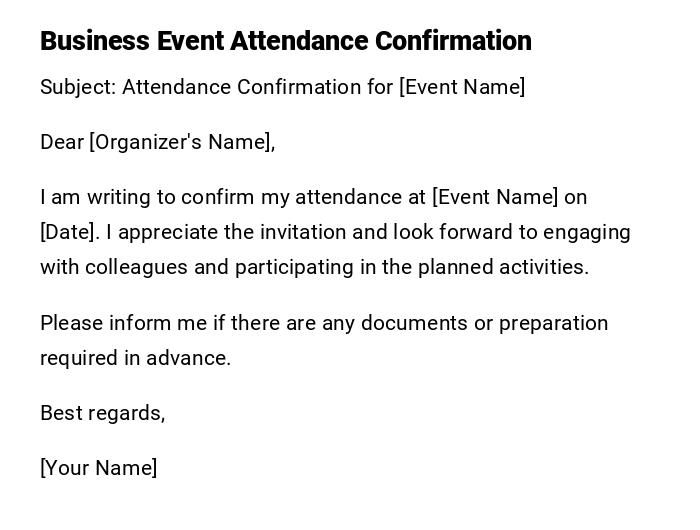Click the word "invitation"
The height and width of the screenshot is (530, 700).
[302, 232]
